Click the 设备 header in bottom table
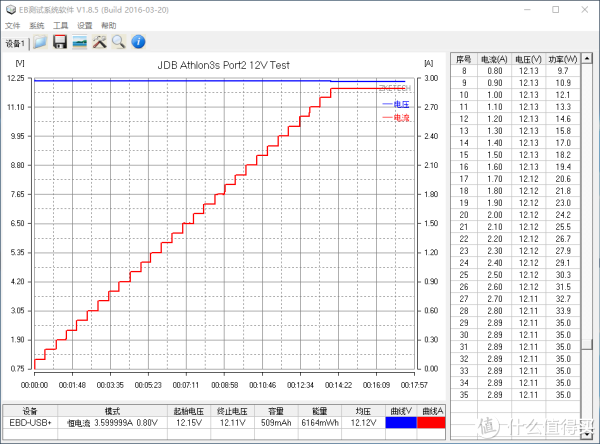 pos(30,411)
